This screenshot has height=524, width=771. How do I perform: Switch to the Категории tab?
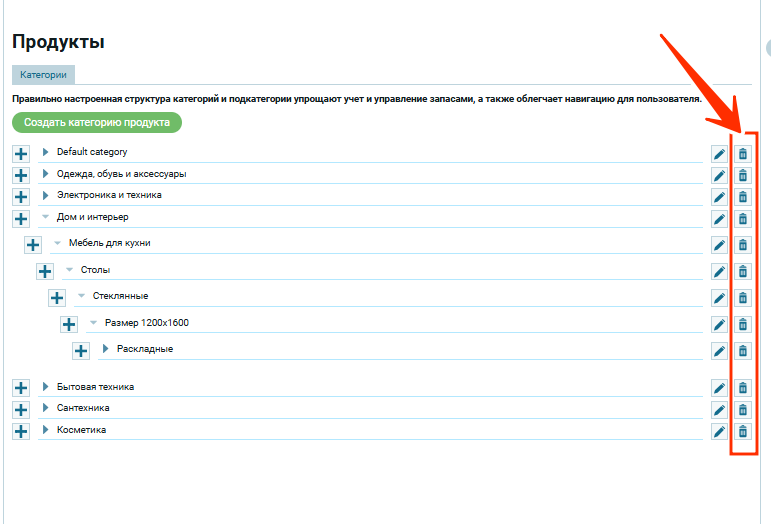43,75
